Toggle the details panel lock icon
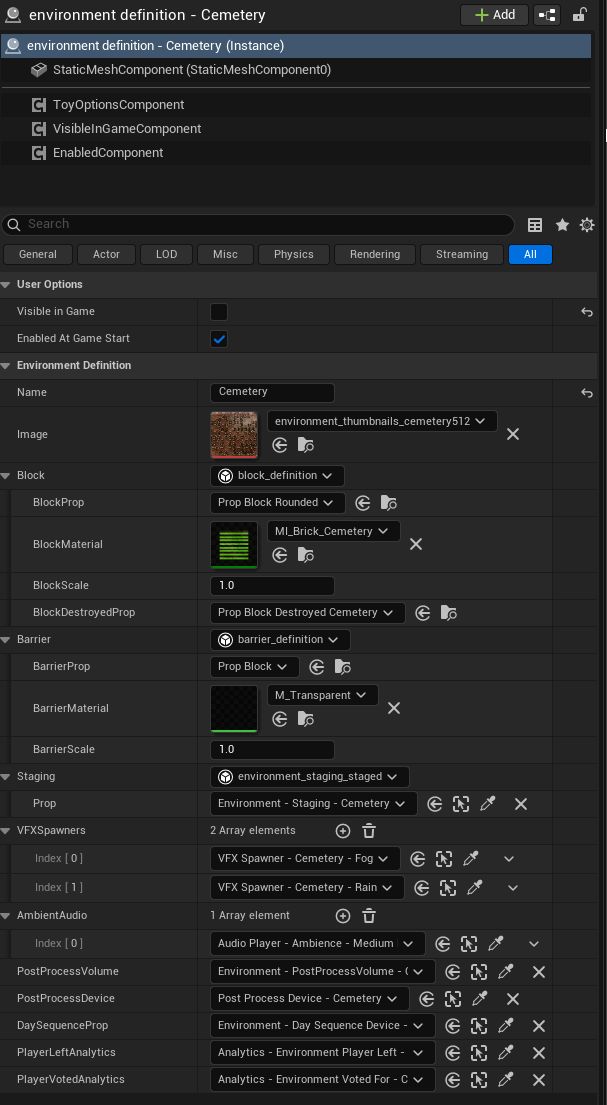 coord(580,15)
